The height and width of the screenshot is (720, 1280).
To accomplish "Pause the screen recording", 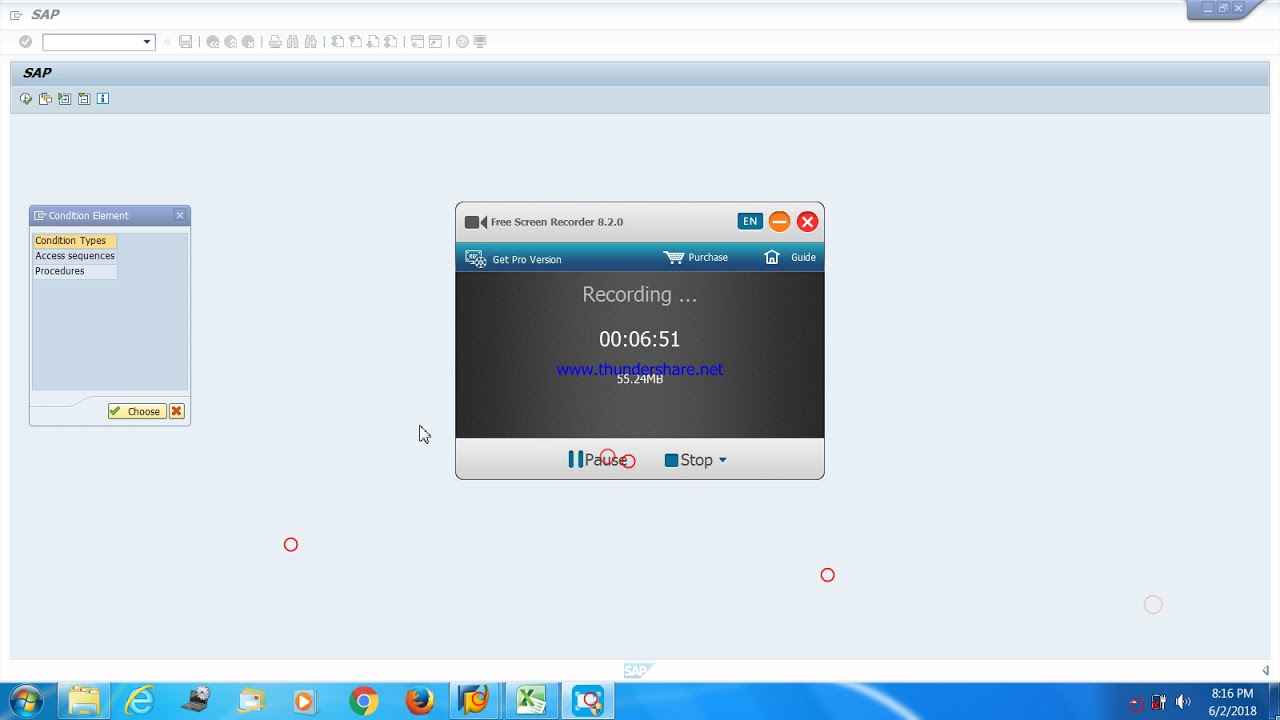I will click(x=598, y=460).
